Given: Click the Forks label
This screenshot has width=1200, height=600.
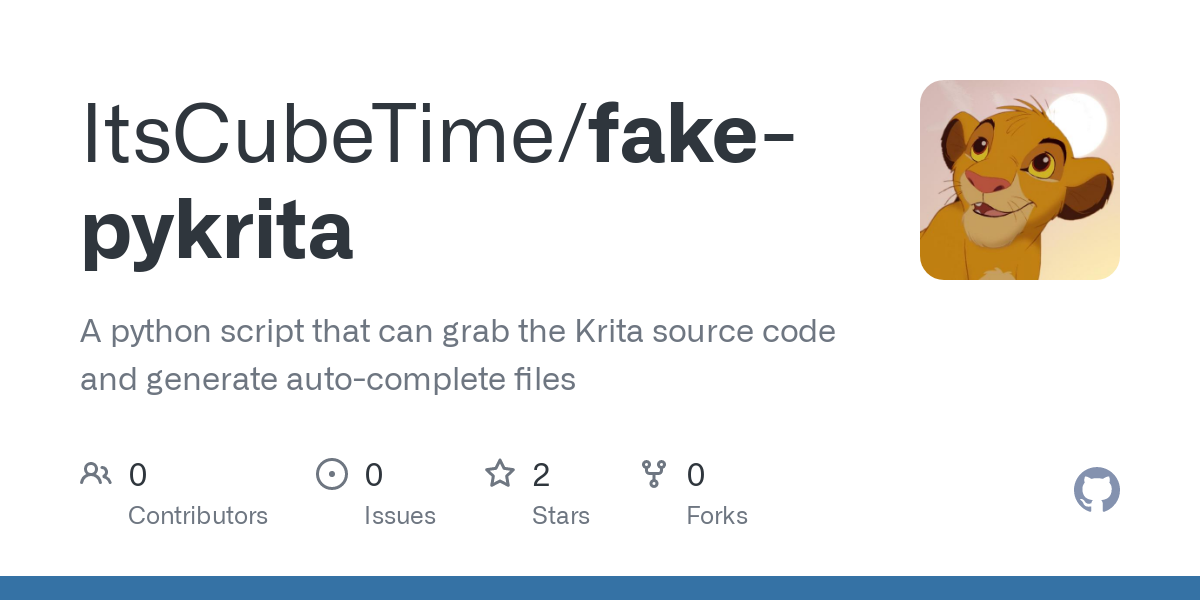Looking at the screenshot, I should 717,516.
